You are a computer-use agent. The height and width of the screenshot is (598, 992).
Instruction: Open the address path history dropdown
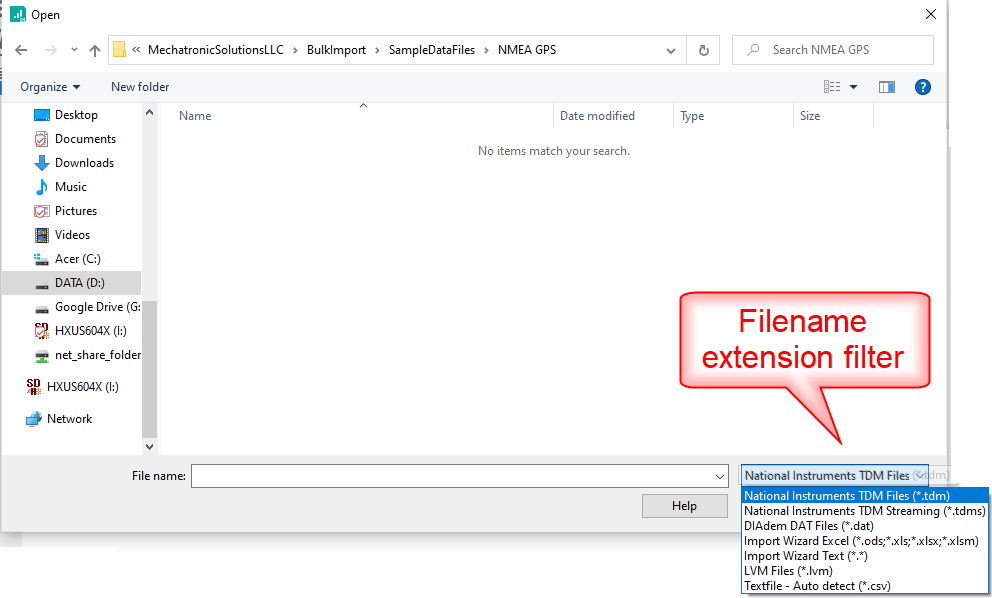point(671,50)
